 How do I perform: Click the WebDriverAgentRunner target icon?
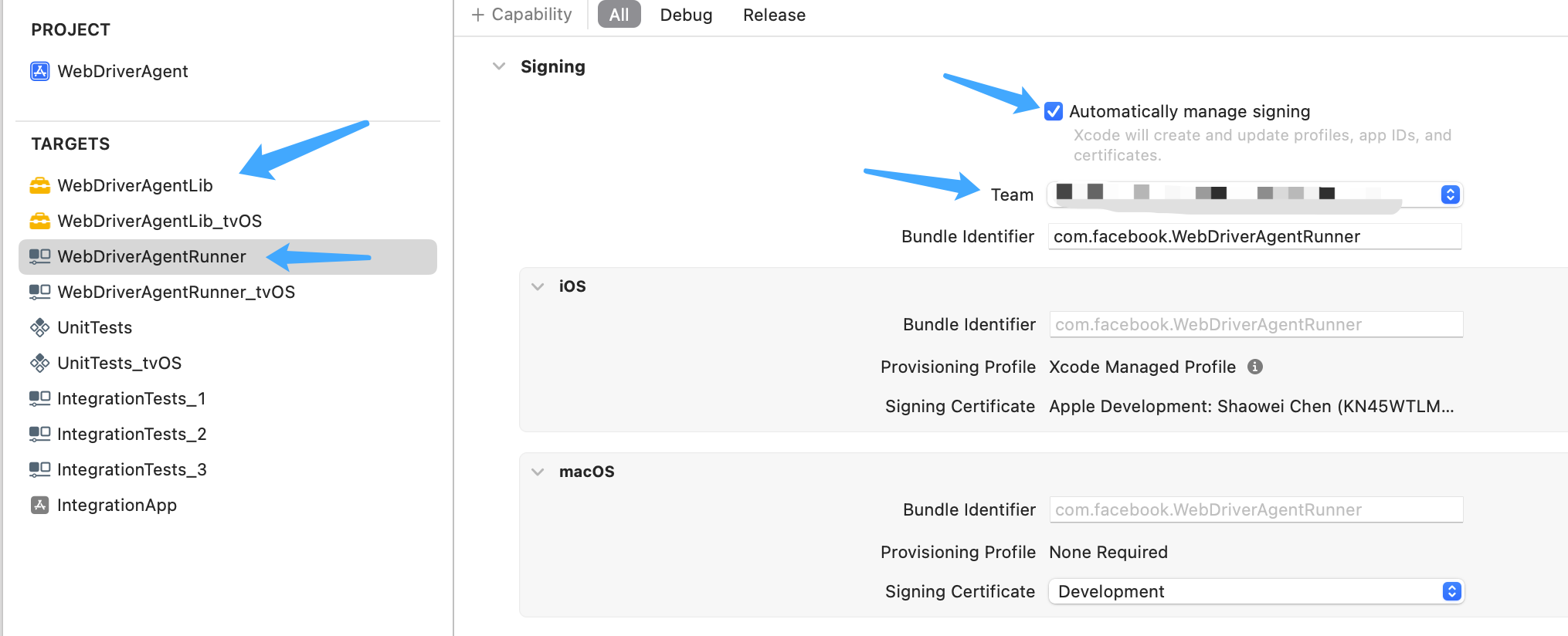(x=39, y=256)
